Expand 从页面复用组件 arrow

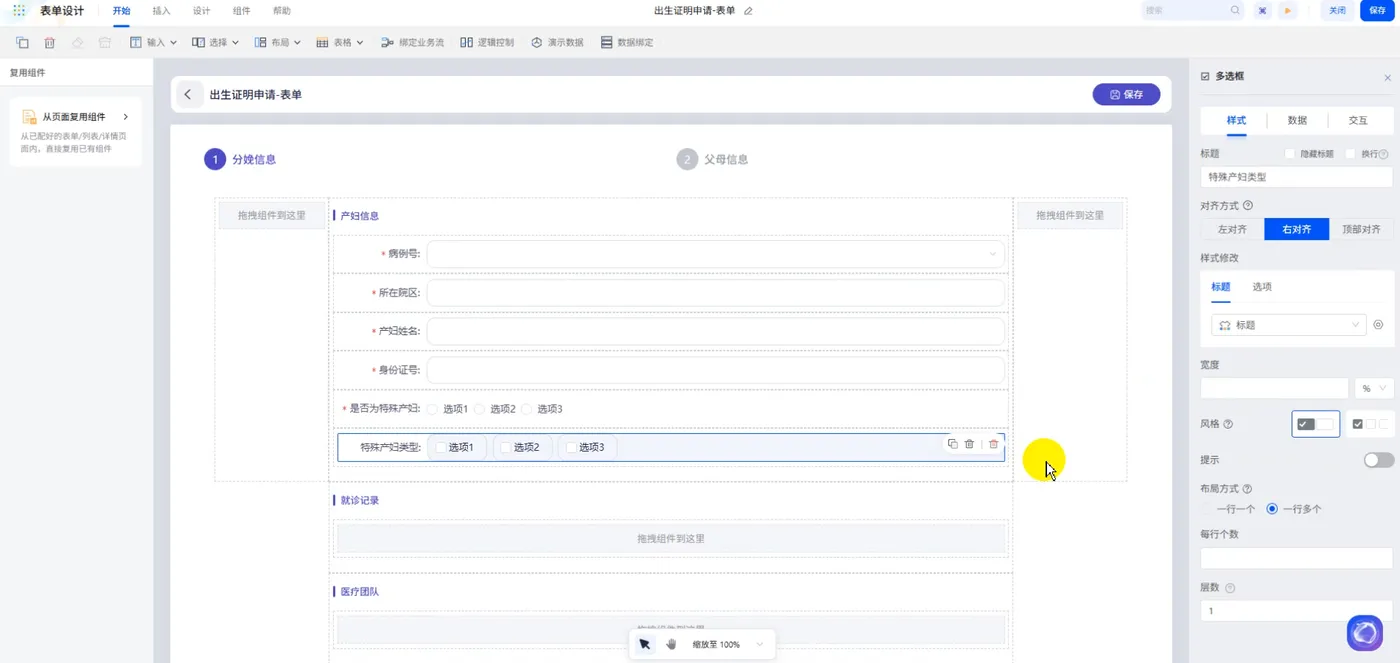pos(126,117)
